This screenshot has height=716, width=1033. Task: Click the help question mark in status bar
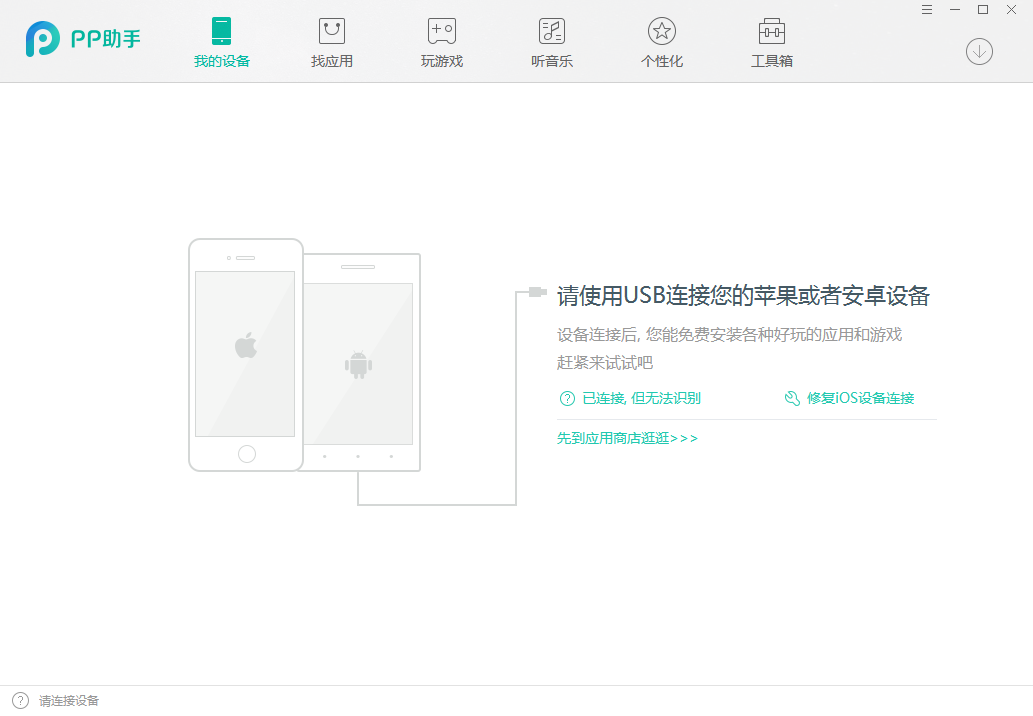tap(22, 700)
